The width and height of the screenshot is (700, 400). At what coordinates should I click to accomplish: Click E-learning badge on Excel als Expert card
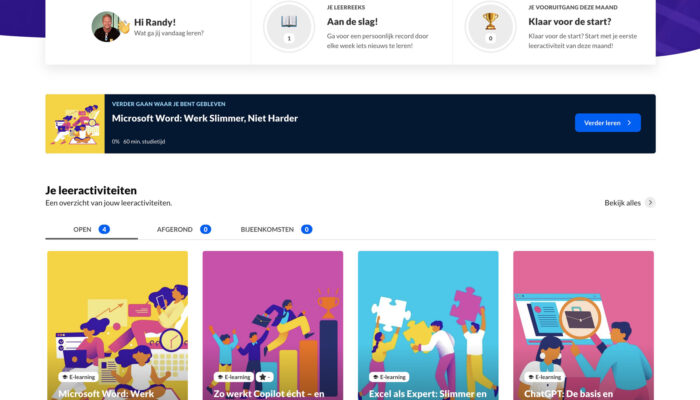[389, 377]
